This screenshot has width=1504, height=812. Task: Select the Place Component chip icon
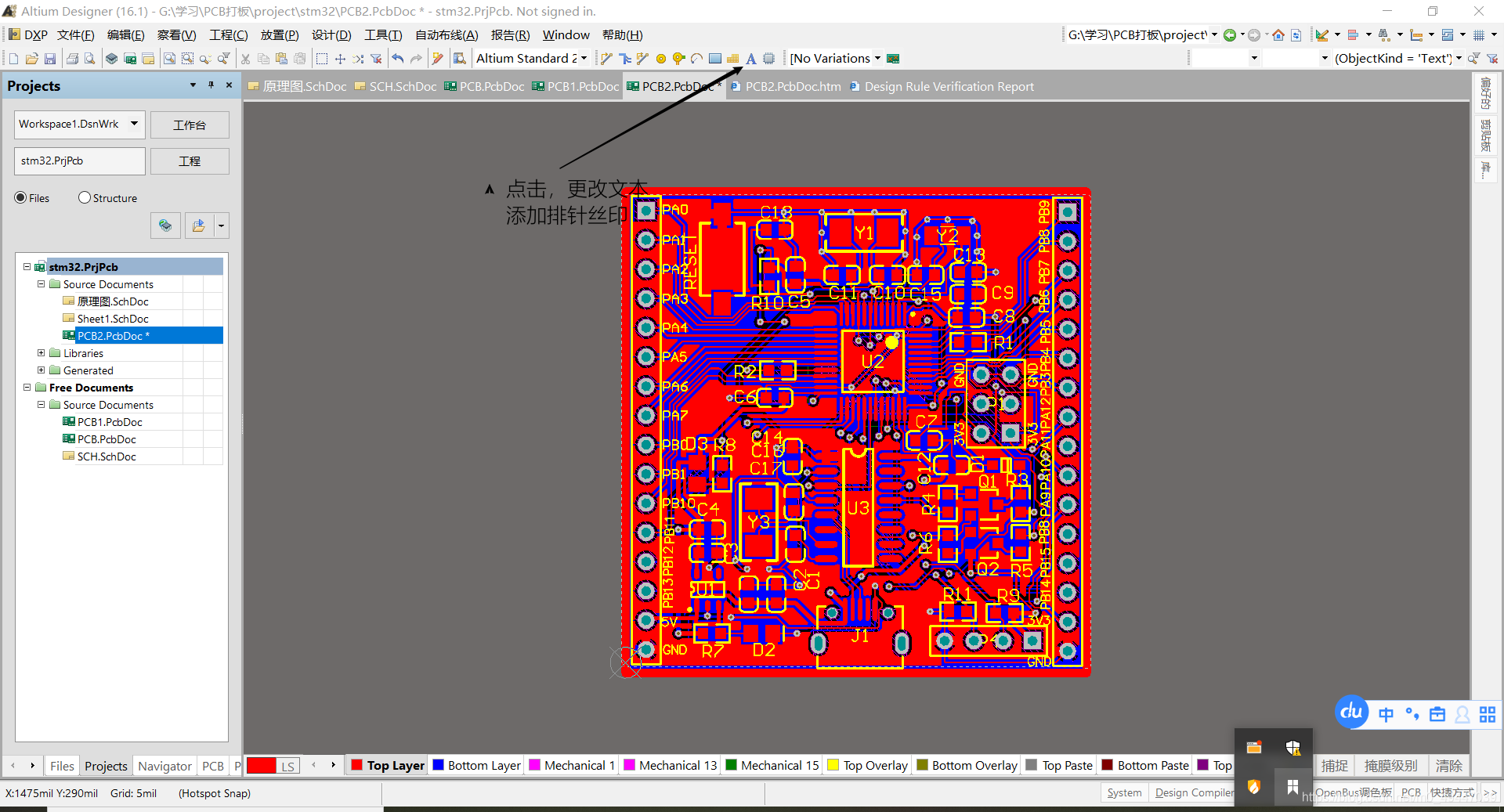pyautogui.click(x=769, y=59)
